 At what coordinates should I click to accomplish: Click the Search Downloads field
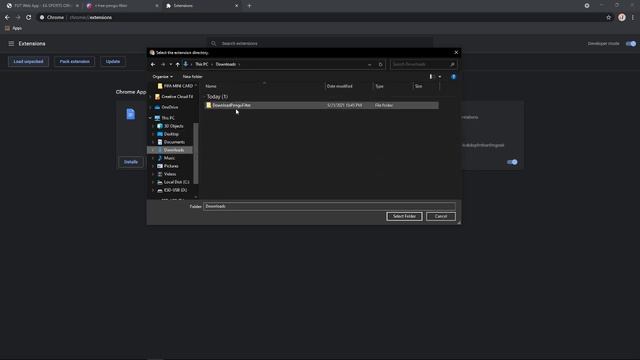pyautogui.click(x=423, y=64)
